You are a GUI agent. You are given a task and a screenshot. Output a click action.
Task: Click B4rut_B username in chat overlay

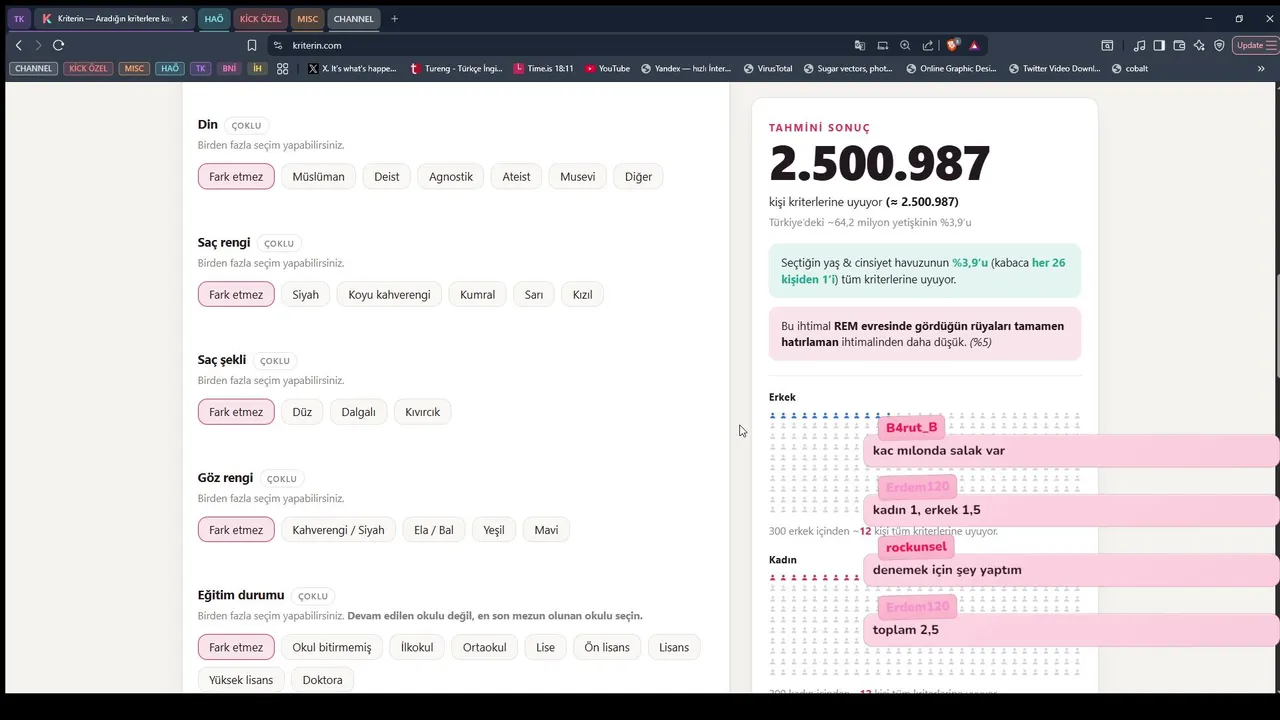tap(912, 427)
